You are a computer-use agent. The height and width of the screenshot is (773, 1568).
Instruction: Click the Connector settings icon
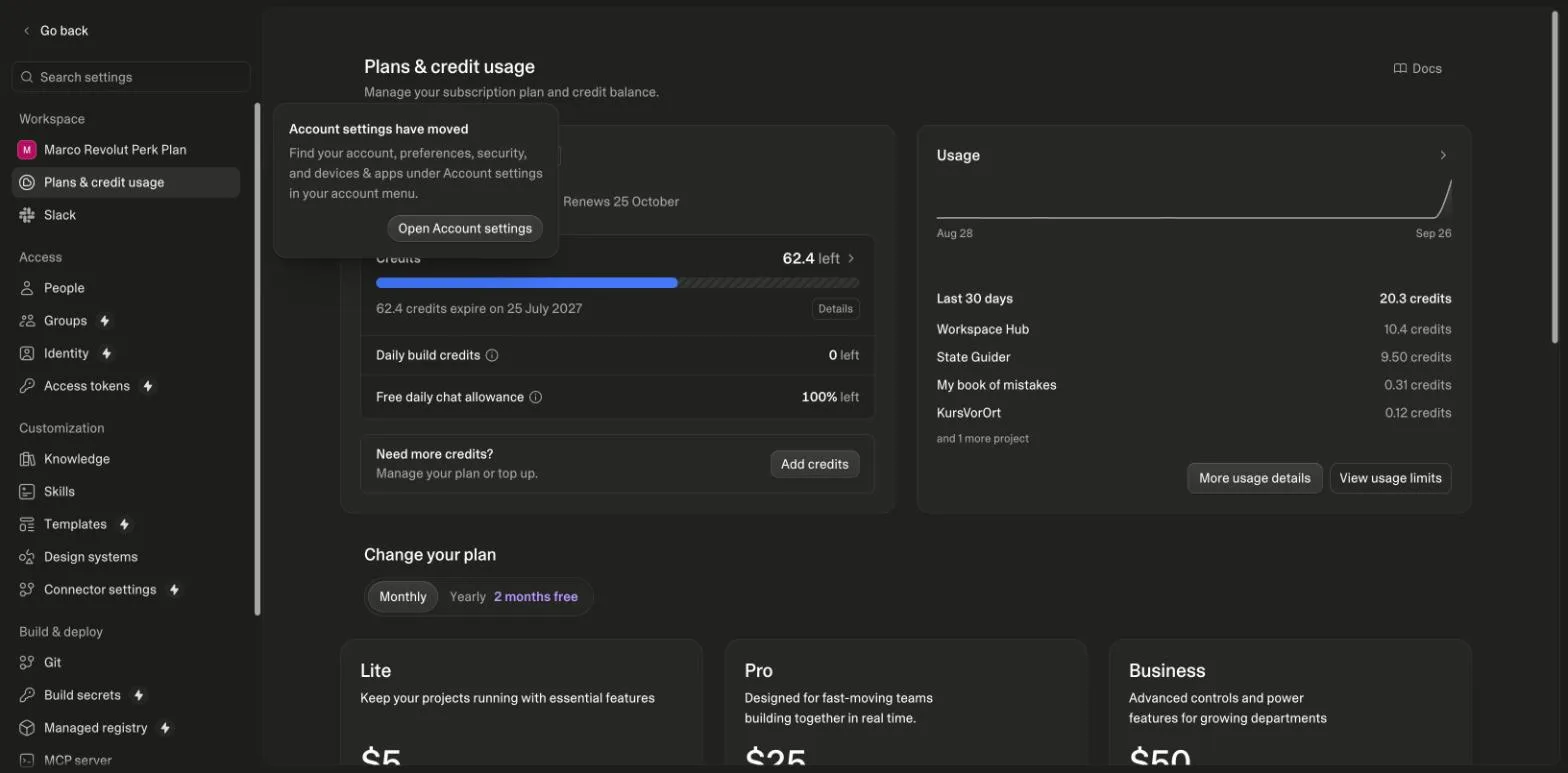tap(27, 590)
